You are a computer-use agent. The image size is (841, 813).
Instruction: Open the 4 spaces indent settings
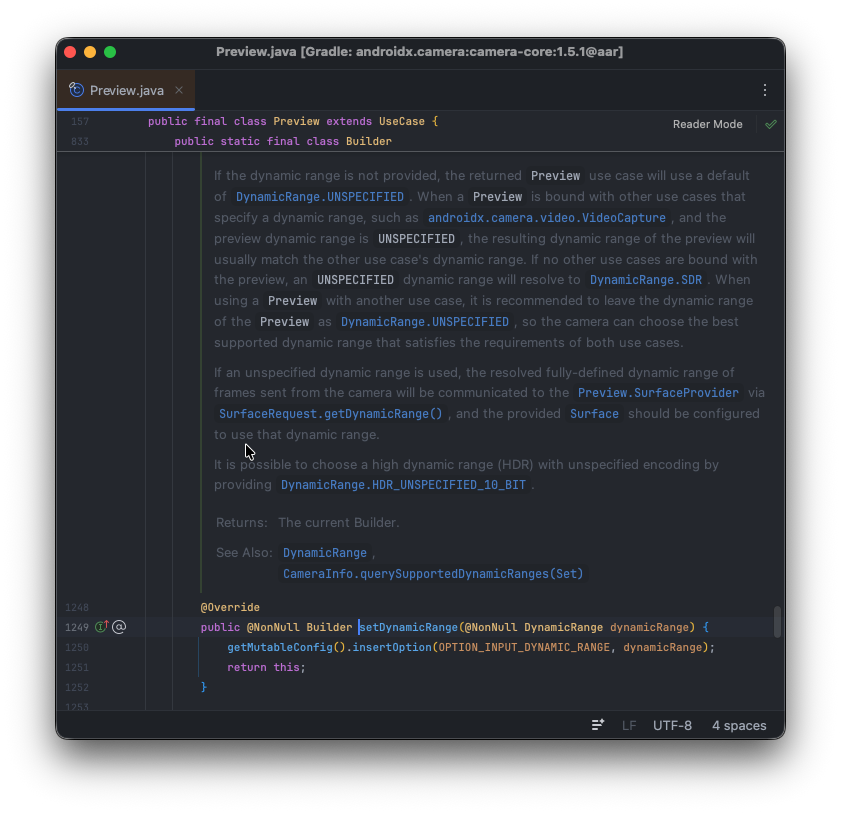point(739,725)
